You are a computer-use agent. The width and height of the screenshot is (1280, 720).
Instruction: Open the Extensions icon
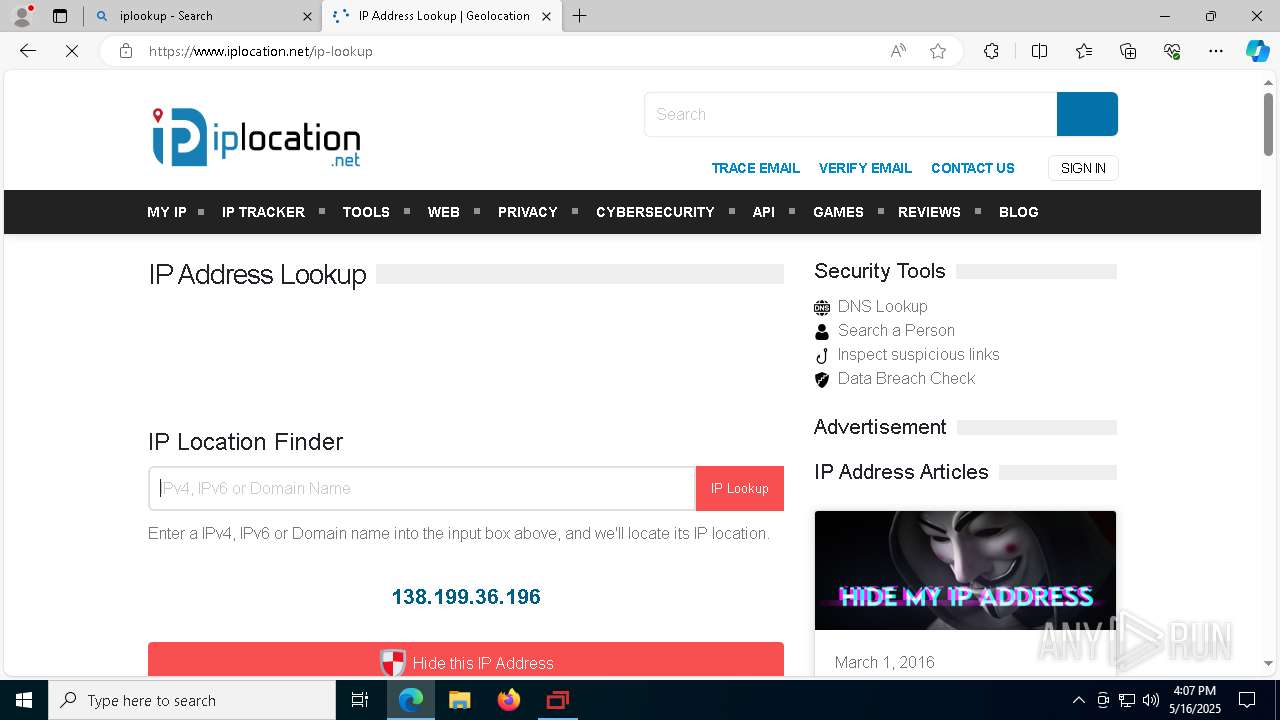point(991,51)
